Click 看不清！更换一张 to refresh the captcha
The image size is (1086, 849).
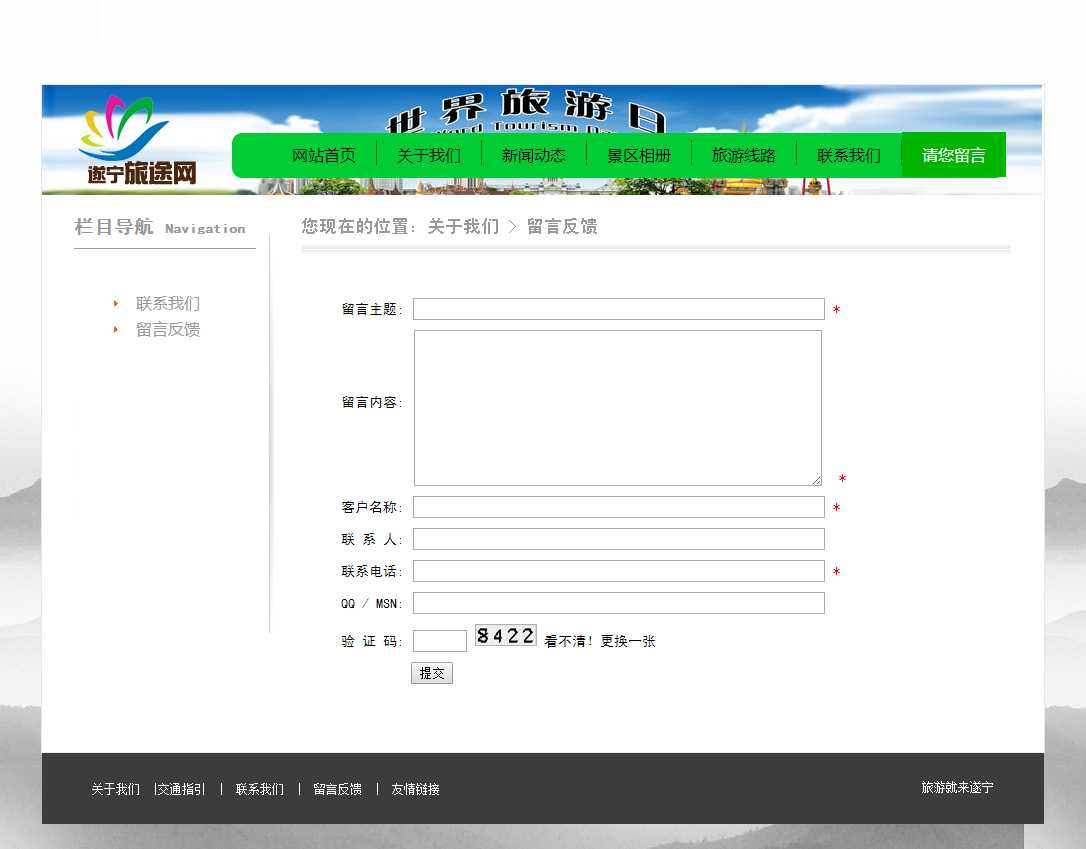point(600,642)
